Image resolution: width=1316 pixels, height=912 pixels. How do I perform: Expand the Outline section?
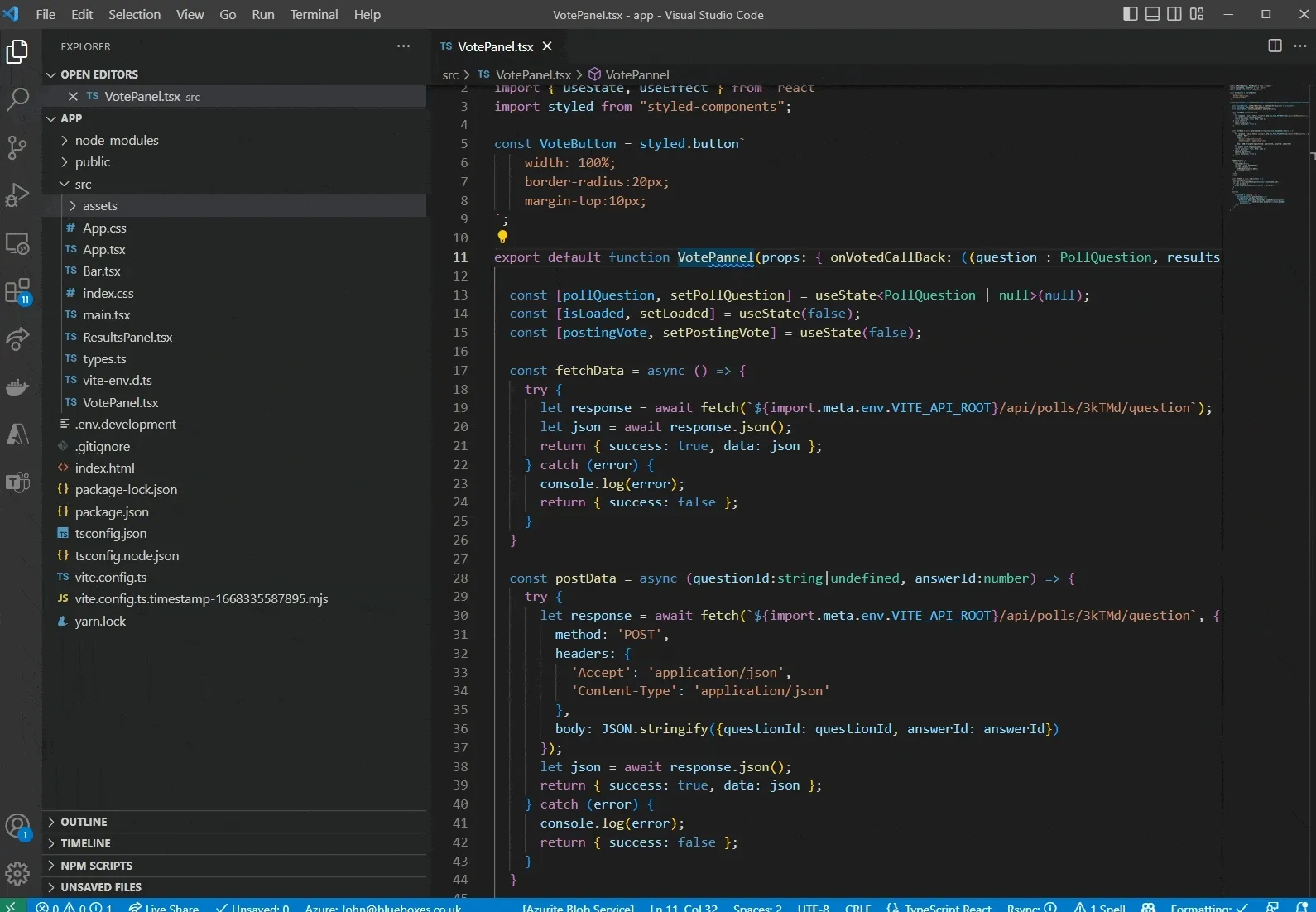(235, 822)
